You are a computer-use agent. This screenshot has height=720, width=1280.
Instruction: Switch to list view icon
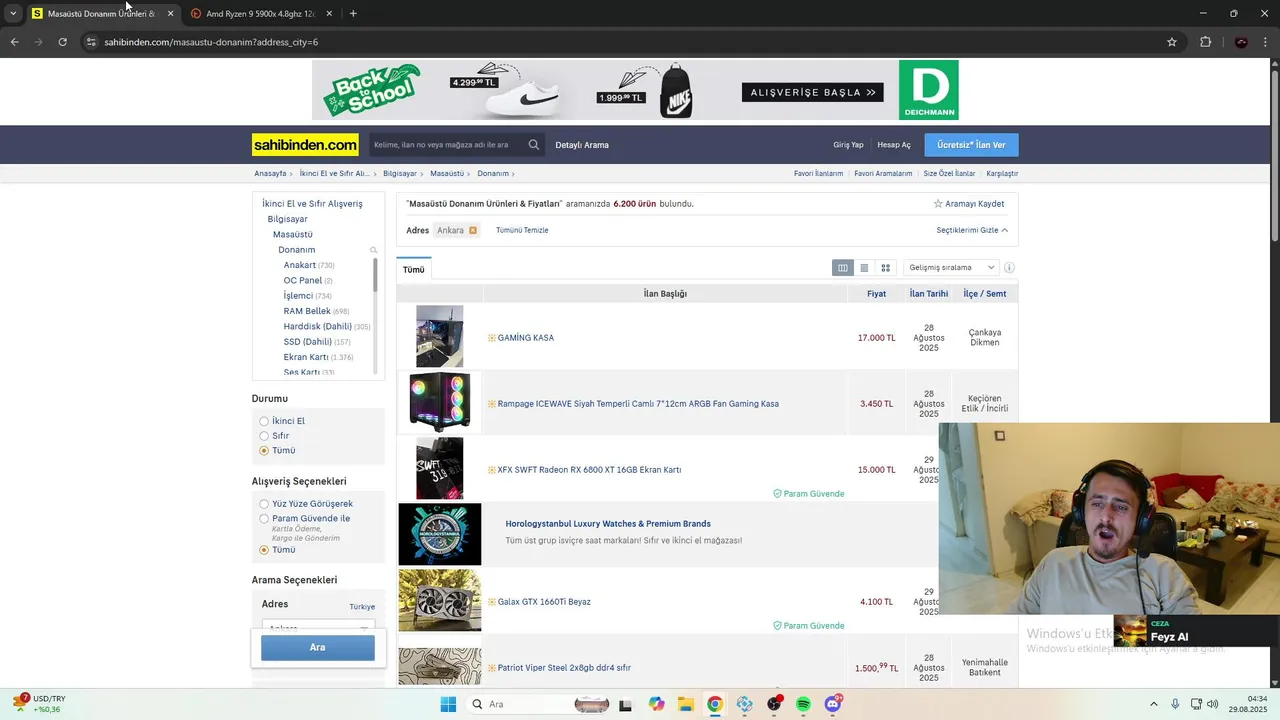coord(864,268)
